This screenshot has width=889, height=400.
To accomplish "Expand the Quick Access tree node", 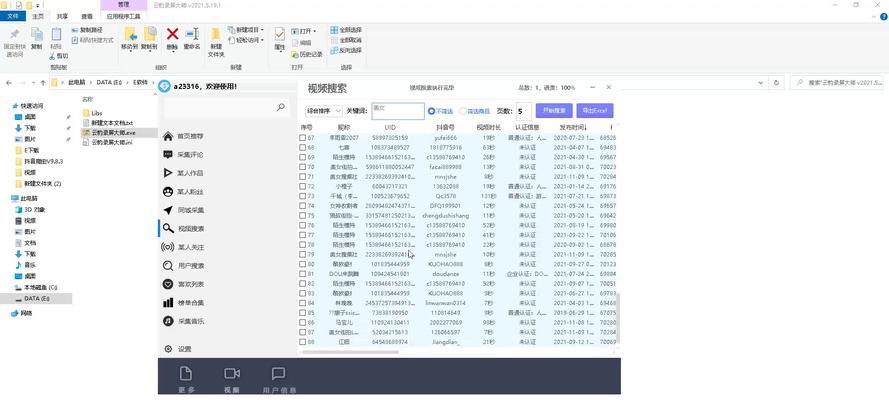I will (x=14, y=106).
